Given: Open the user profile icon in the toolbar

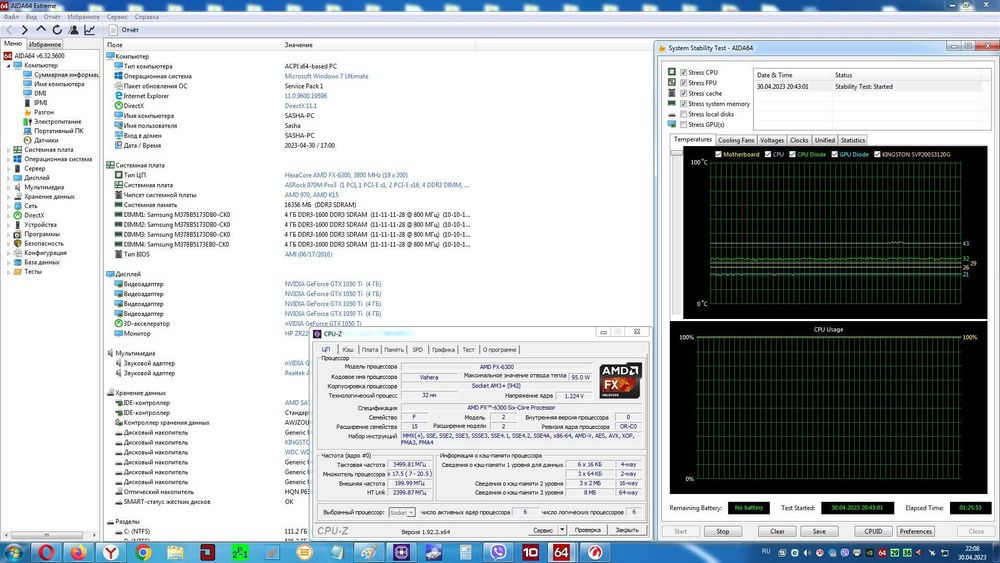Looking at the screenshot, I should point(76,30).
